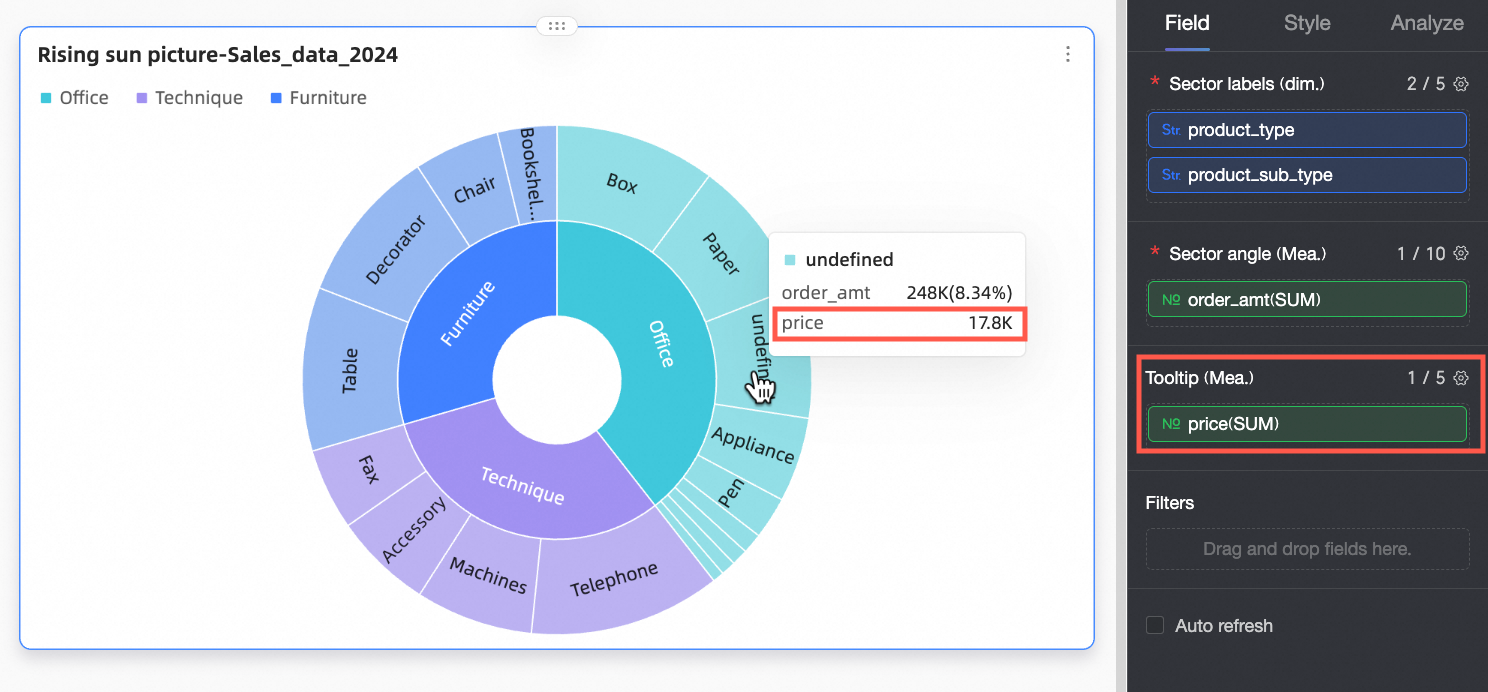Open Sector labels settings gear

(x=1460, y=84)
